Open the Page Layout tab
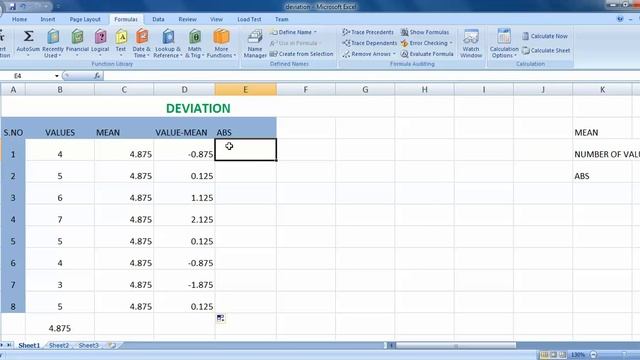The image size is (640, 360). point(85,19)
